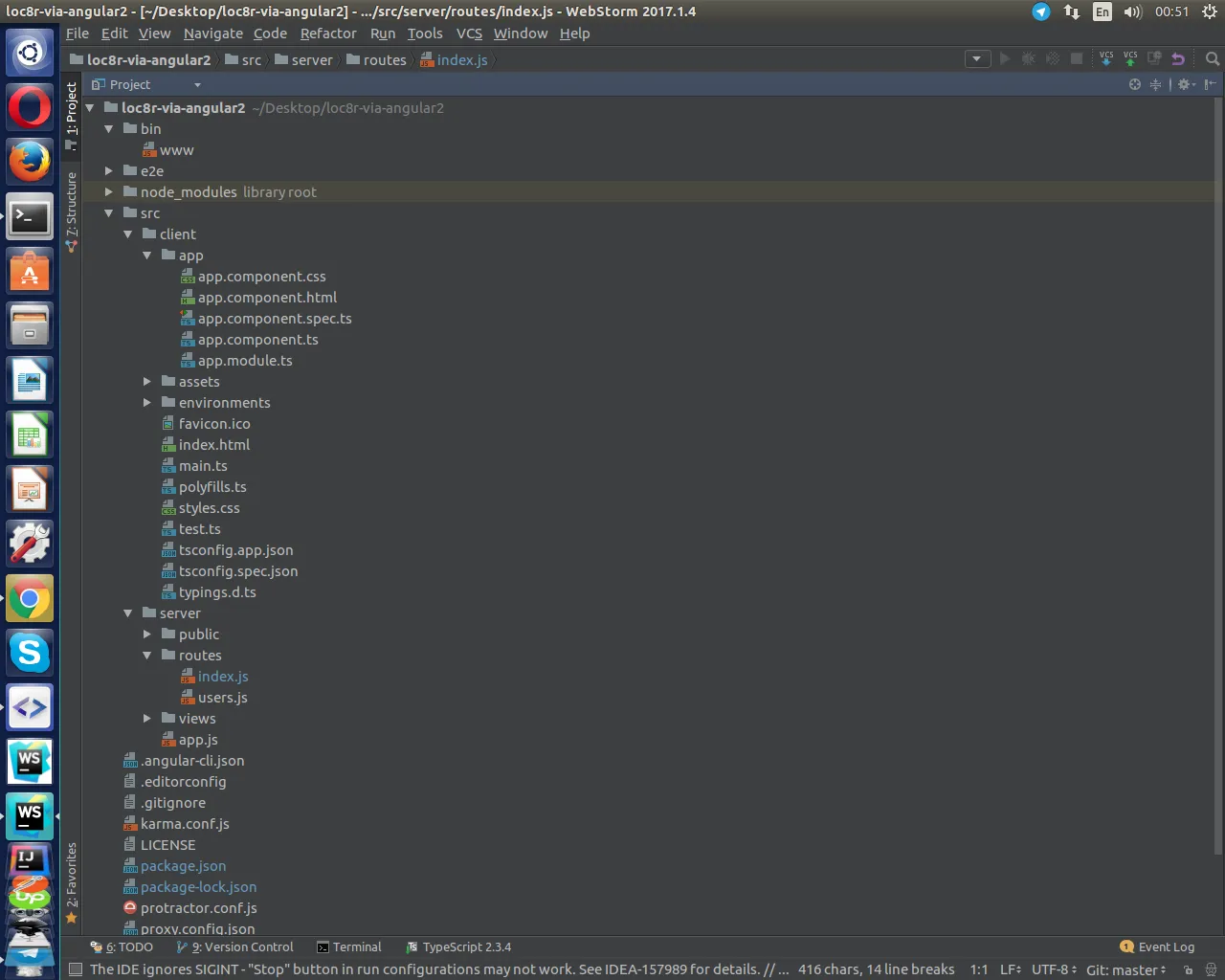Open Skype from the dock
The image size is (1225, 980).
coord(30,654)
